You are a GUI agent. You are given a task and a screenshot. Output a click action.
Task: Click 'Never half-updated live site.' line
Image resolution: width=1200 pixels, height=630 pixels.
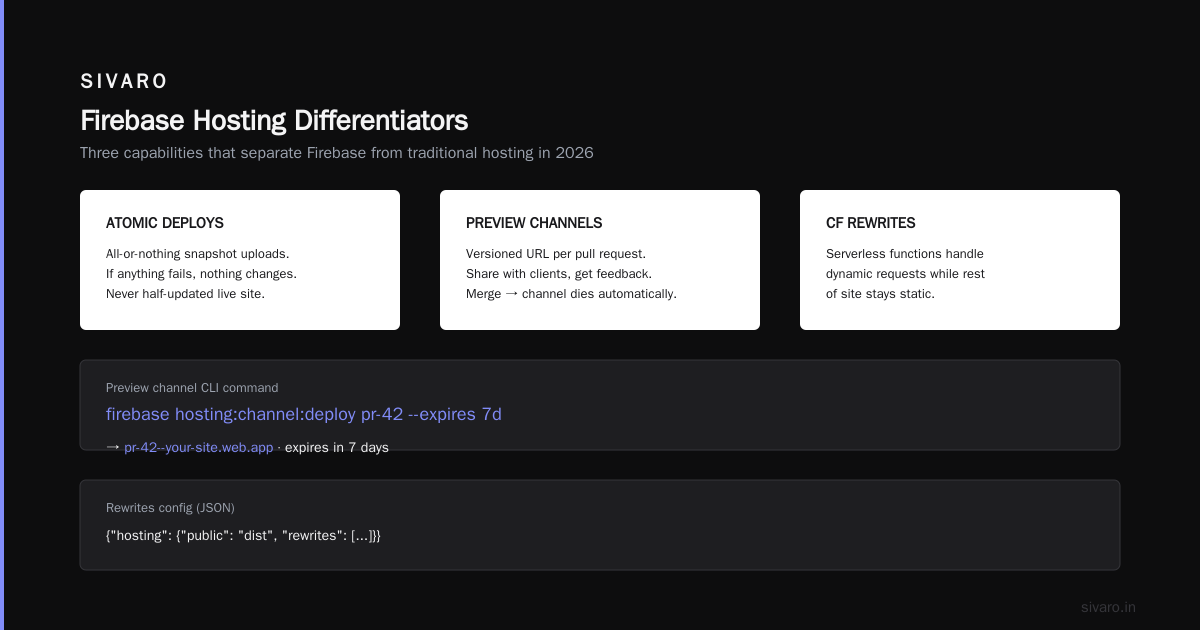tap(185, 294)
